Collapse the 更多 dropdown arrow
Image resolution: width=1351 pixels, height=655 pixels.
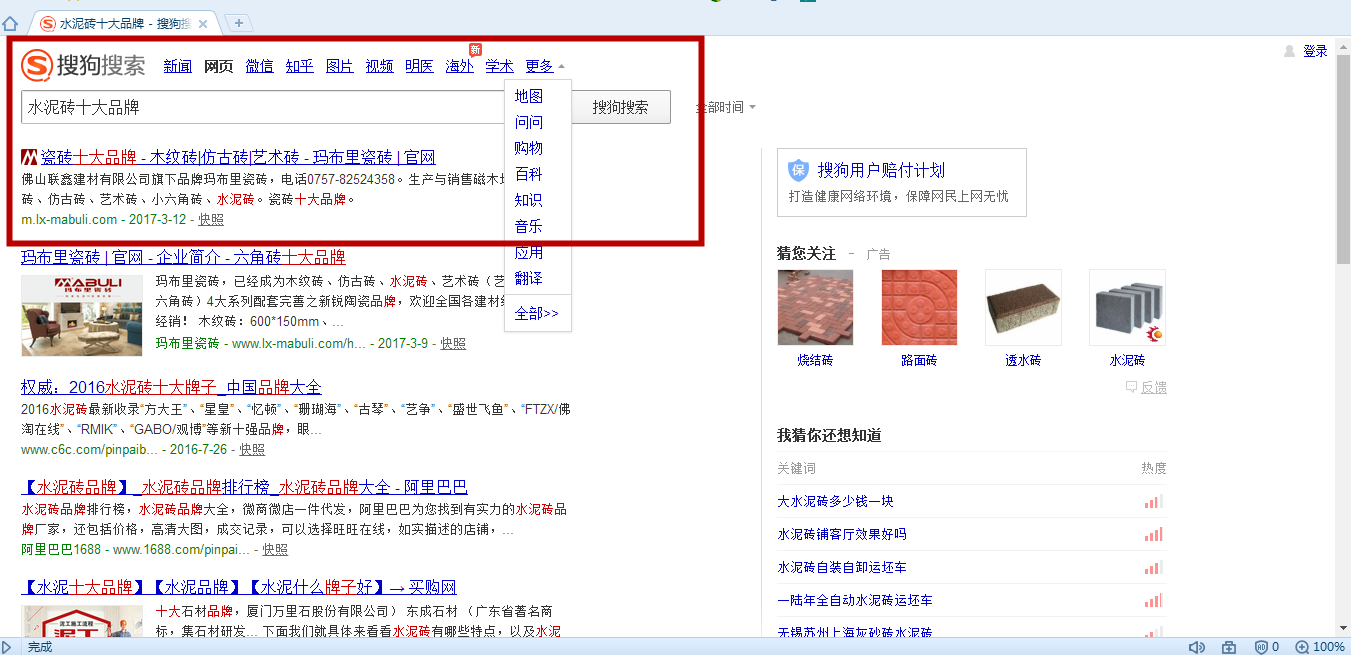coord(561,67)
